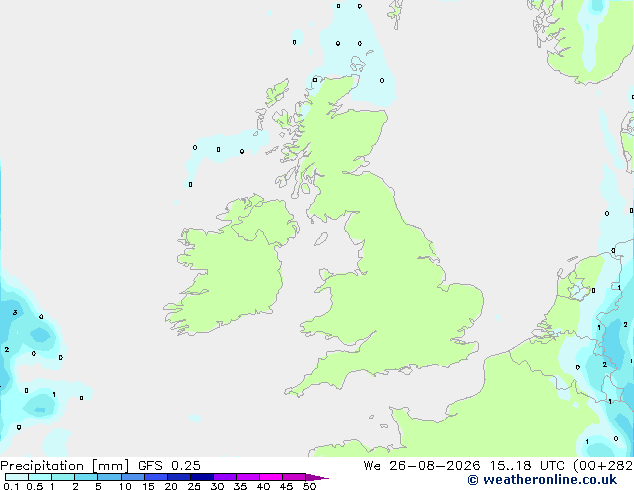Select the 35–40 mm legend swatch
This screenshot has height=490, width=634.
point(247,477)
